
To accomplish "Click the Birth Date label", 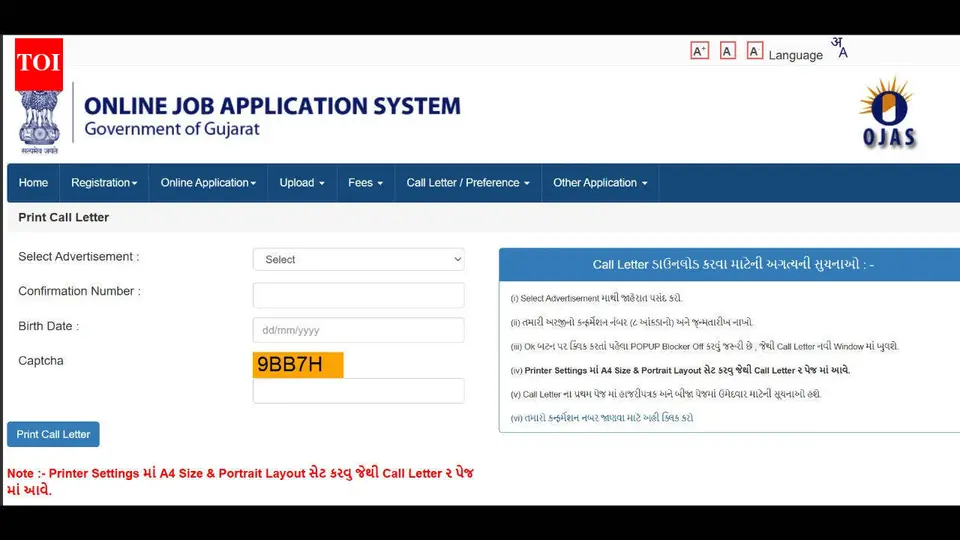I will click(48, 326).
